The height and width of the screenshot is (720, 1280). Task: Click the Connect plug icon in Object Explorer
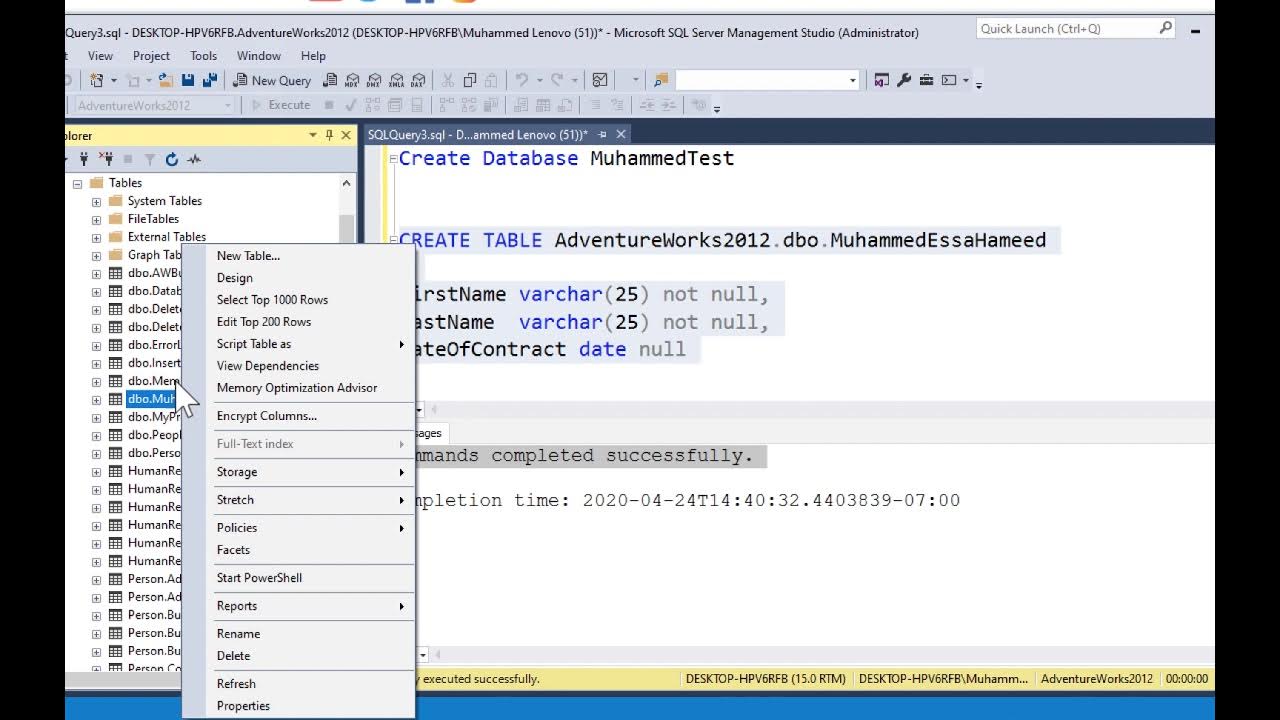(84, 159)
